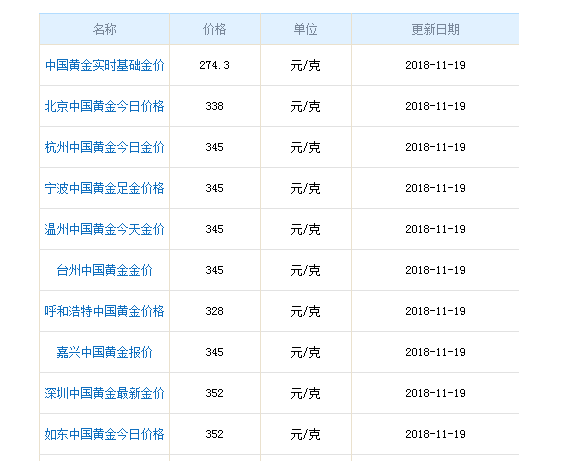Viewport: 570px width, 461px height.
Task: Open link 温州中国黄金今天金价
Action: point(105,229)
